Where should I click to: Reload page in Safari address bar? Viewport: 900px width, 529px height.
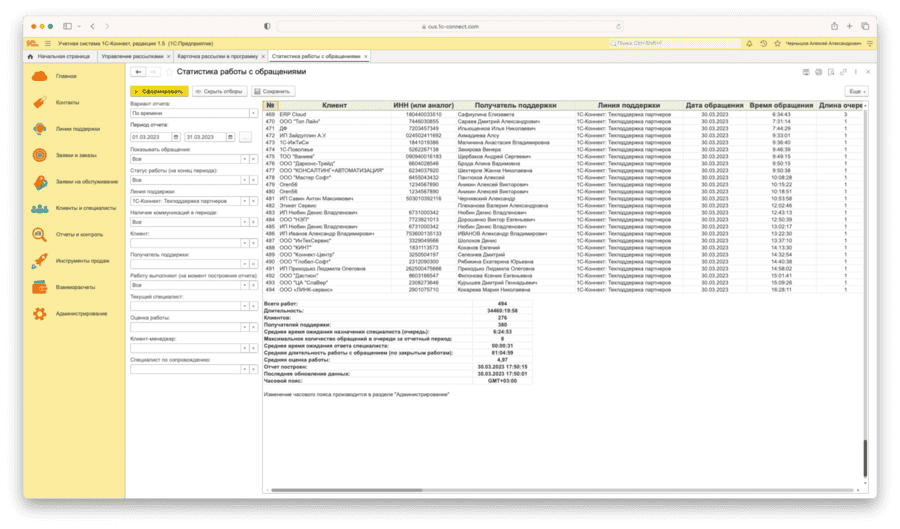pyautogui.click(x=618, y=26)
